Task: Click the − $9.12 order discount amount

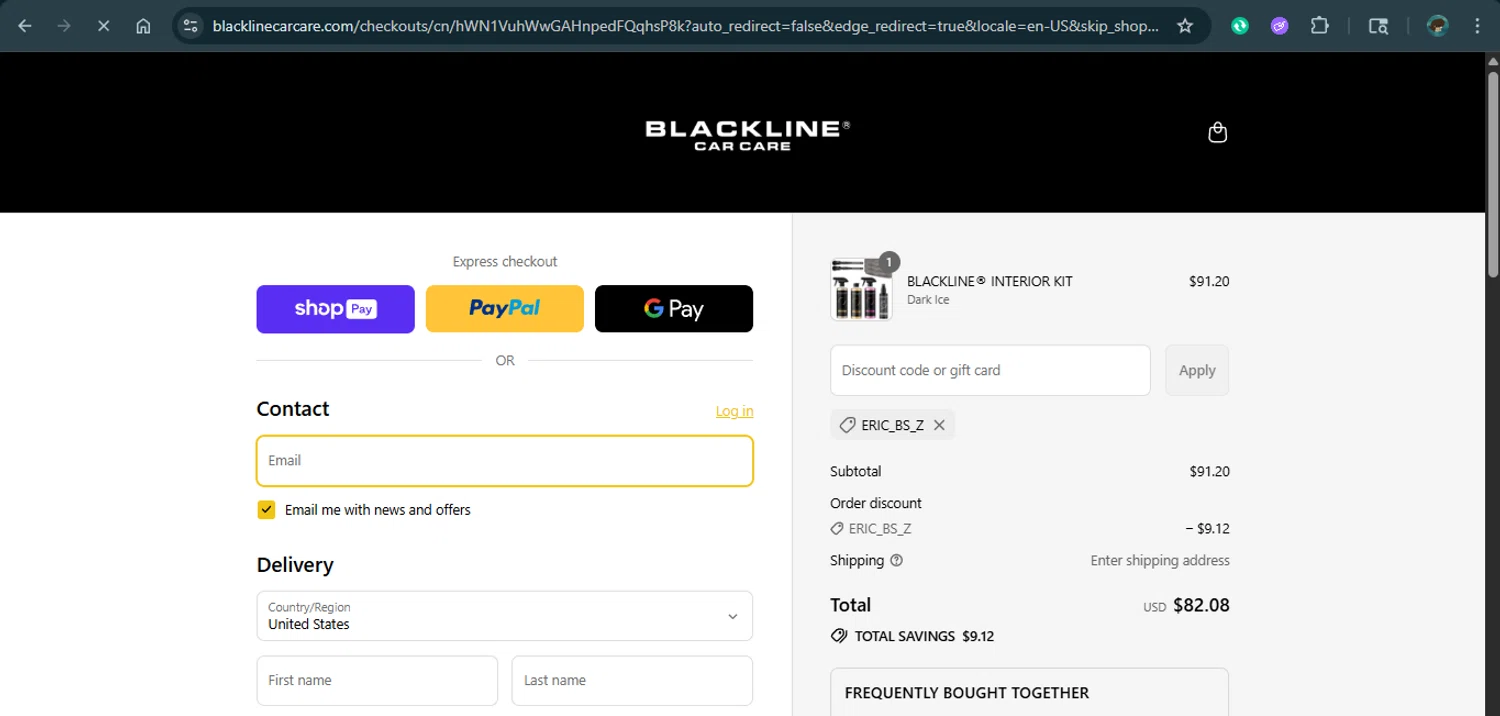Action: pyautogui.click(x=1207, y=528)
